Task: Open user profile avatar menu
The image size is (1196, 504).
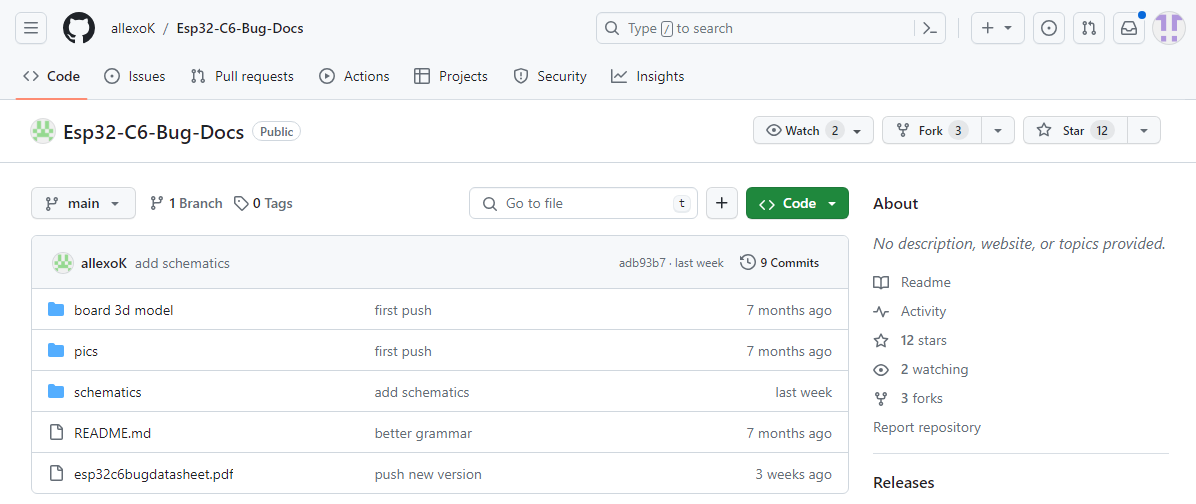Action: [x=1168, y=28]
